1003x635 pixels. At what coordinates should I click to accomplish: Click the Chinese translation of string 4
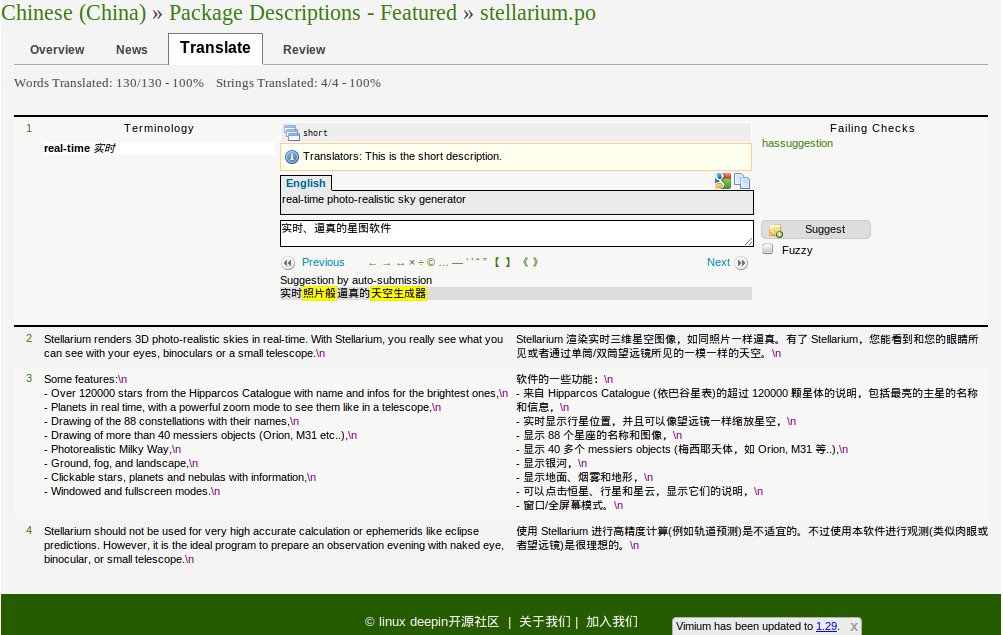click(752, 538)
